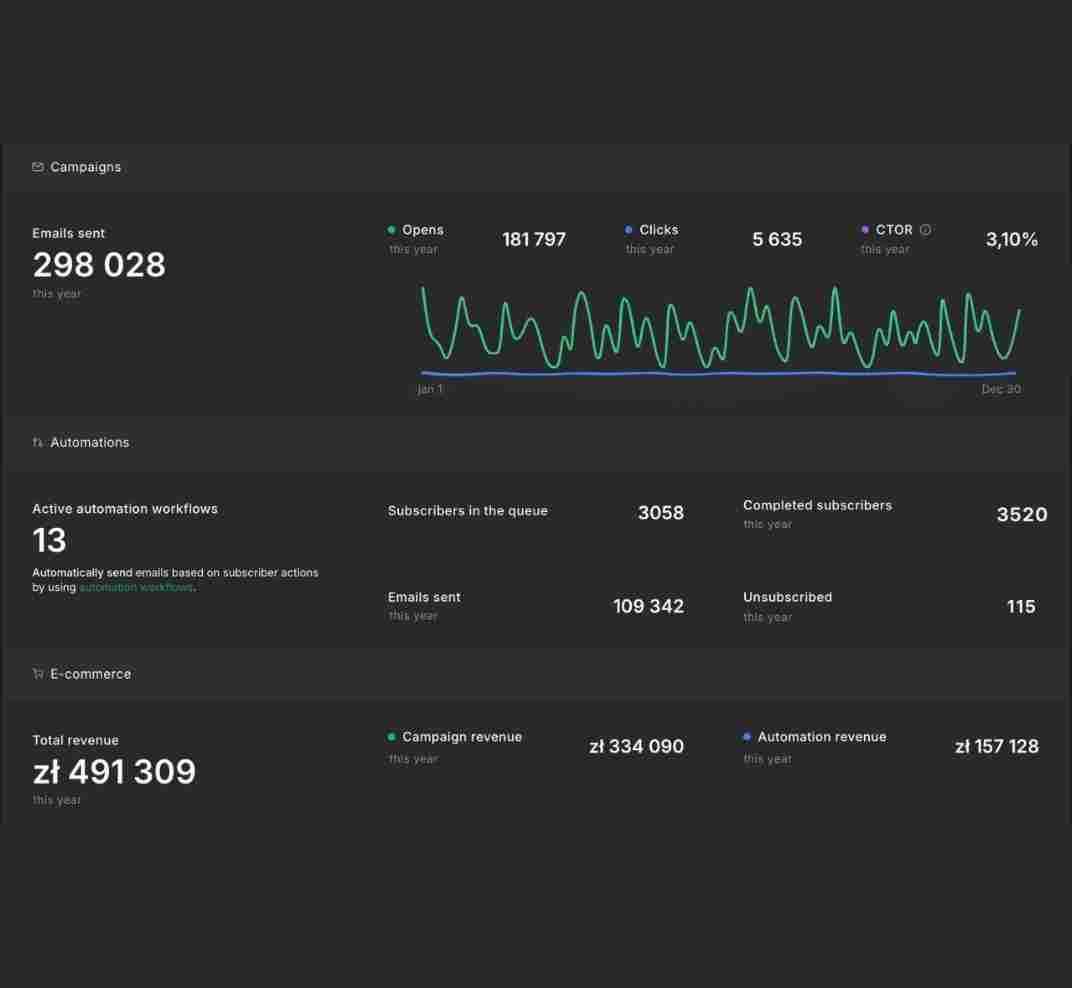Open the Automations section header
1072x988 pixels.
click(536, 443)
